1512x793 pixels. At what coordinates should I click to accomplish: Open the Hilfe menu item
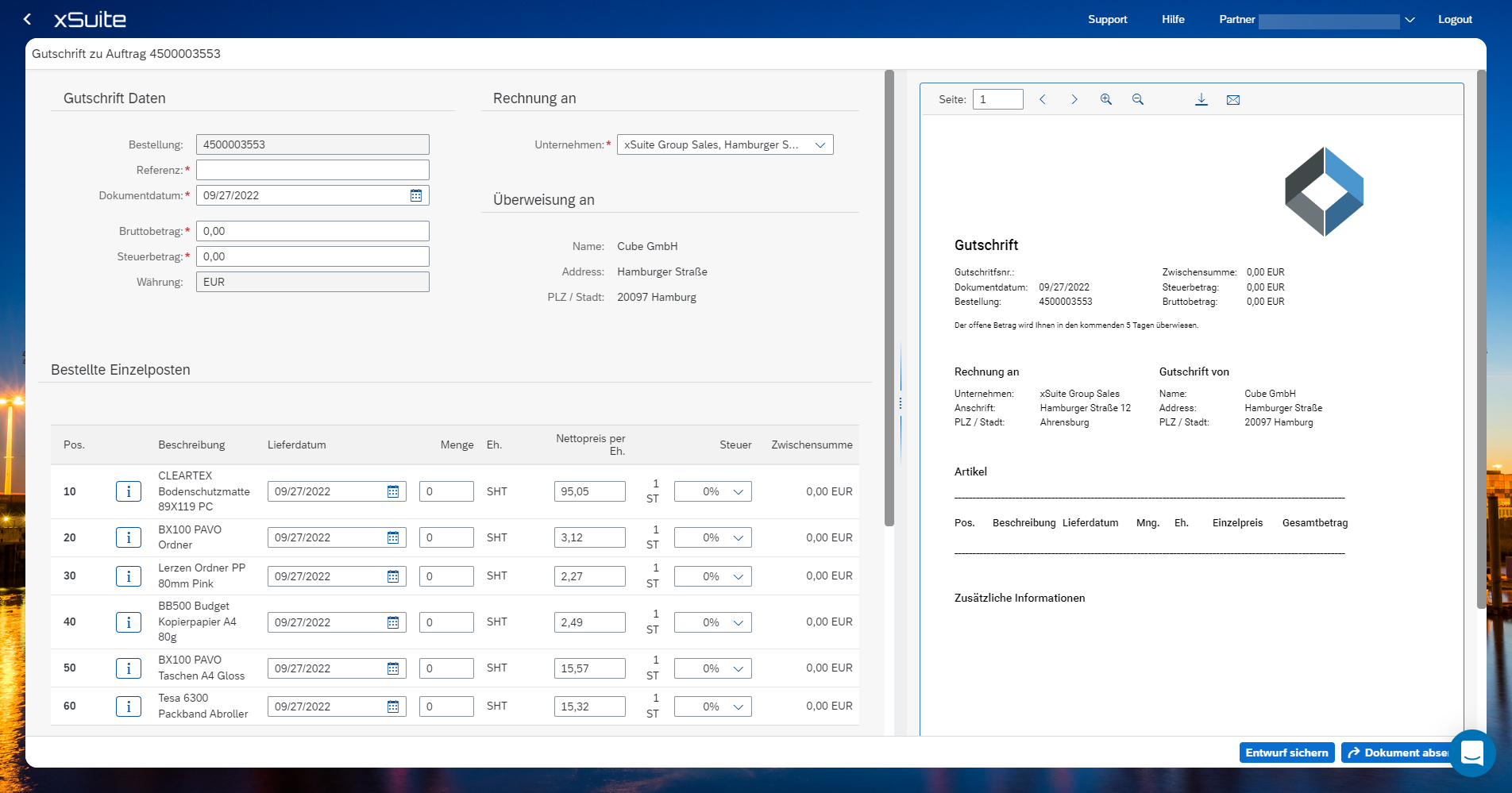1172,19
